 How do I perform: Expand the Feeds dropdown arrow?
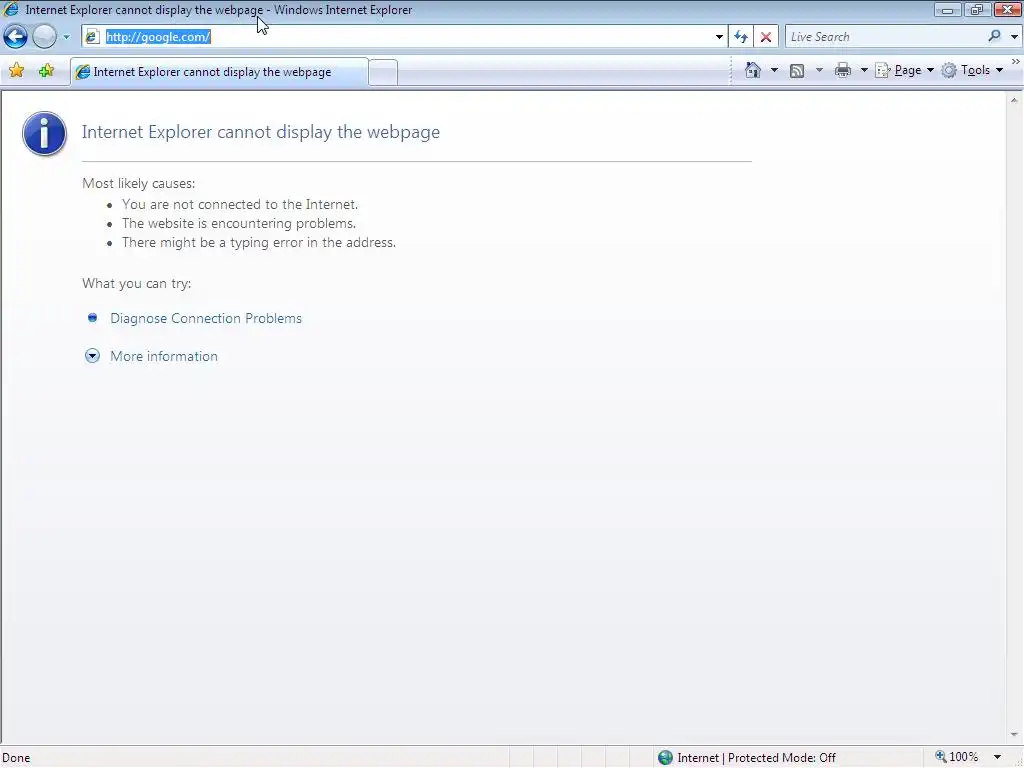(819, 70)
